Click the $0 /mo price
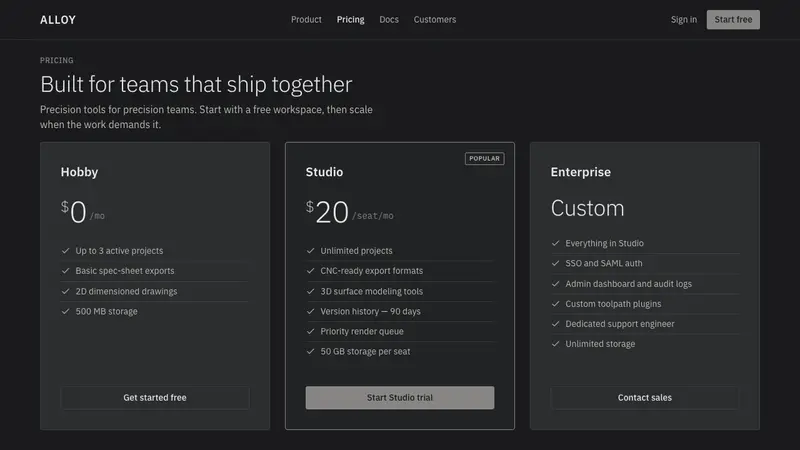800x450 pixels. 83,212
